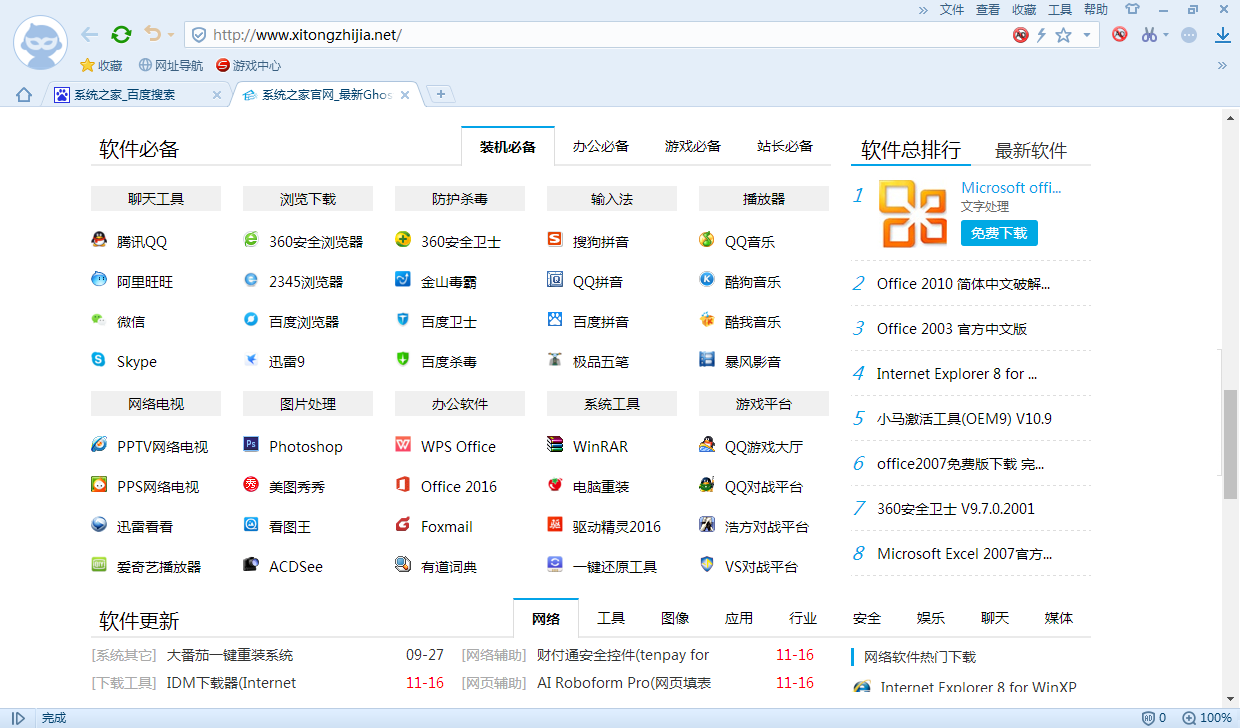Image resolution: width=1240 pixels, height=728 pixels.
Task: Click the green refresh page icon
Action: point(121,35)
